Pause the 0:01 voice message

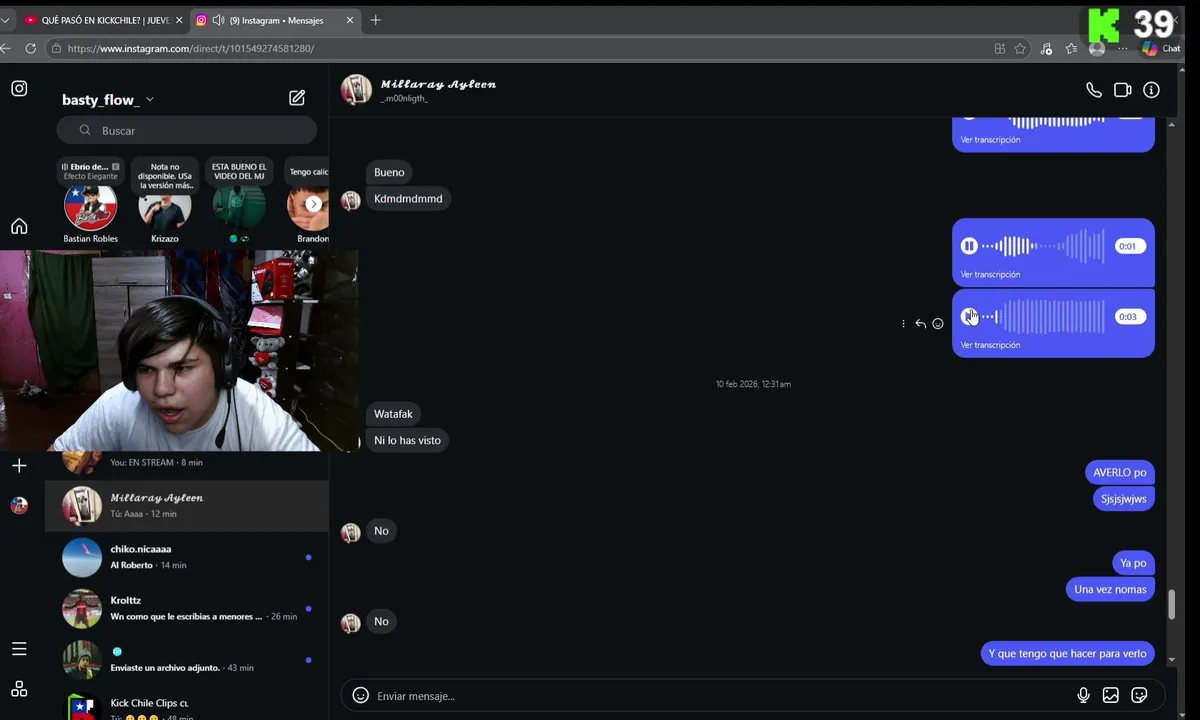[969, 246]
